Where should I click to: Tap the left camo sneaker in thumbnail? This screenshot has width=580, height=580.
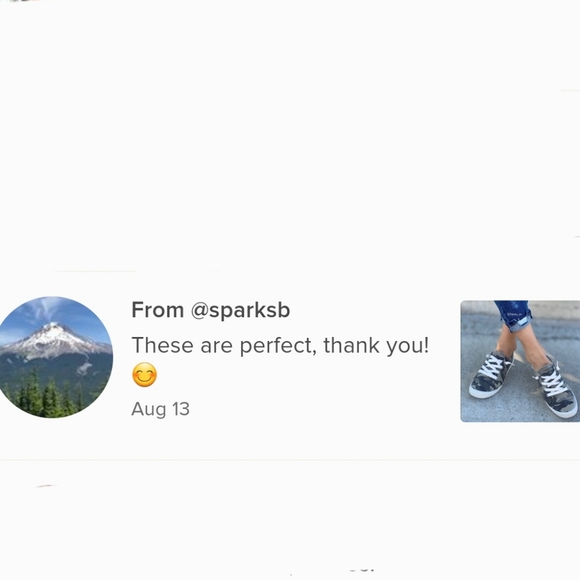click(x=491, y=374)
